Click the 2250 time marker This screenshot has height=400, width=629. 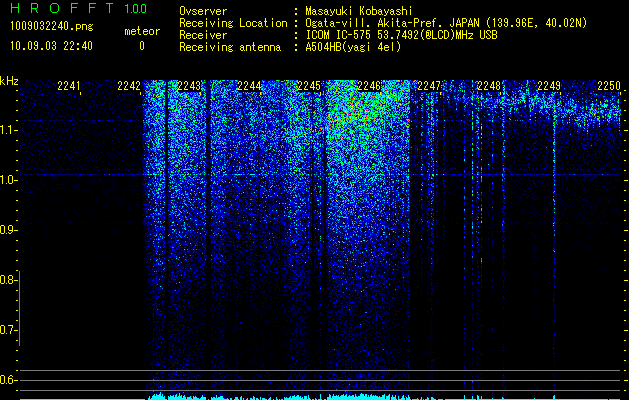[609, 86]
